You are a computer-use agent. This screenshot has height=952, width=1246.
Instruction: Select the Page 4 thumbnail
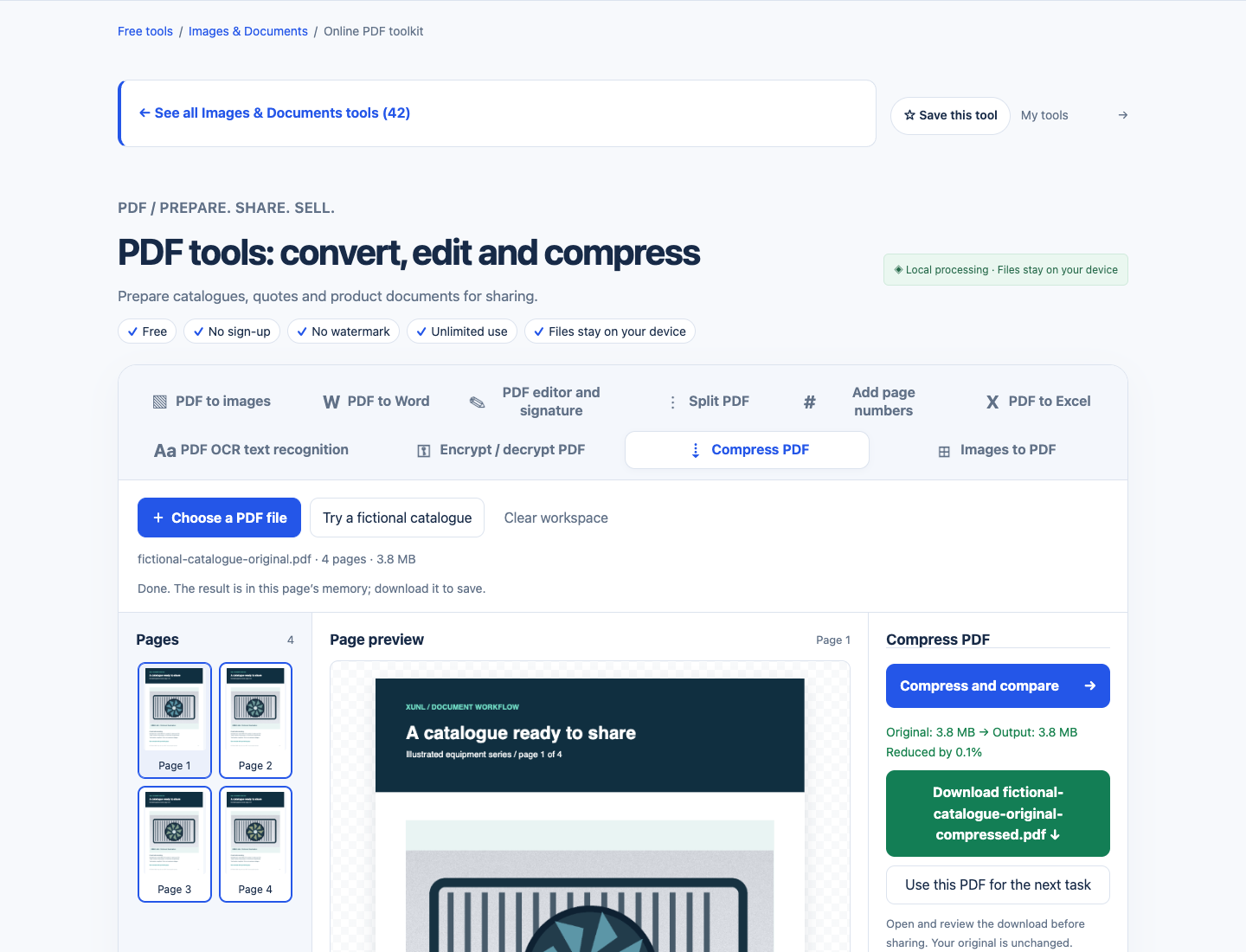(255, 845)
